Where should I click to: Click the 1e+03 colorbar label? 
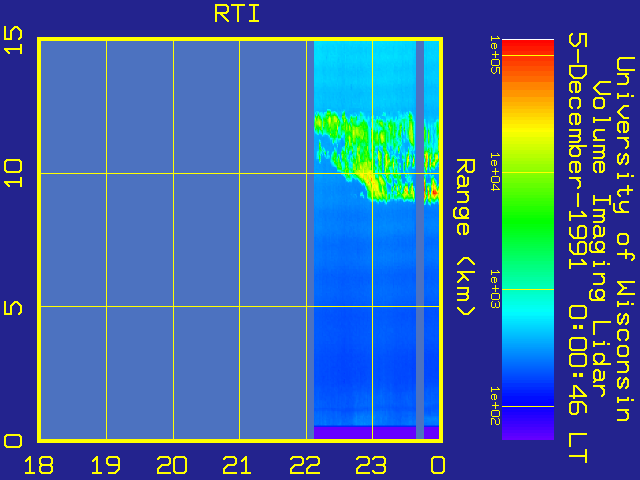click(x=495, y=289)
